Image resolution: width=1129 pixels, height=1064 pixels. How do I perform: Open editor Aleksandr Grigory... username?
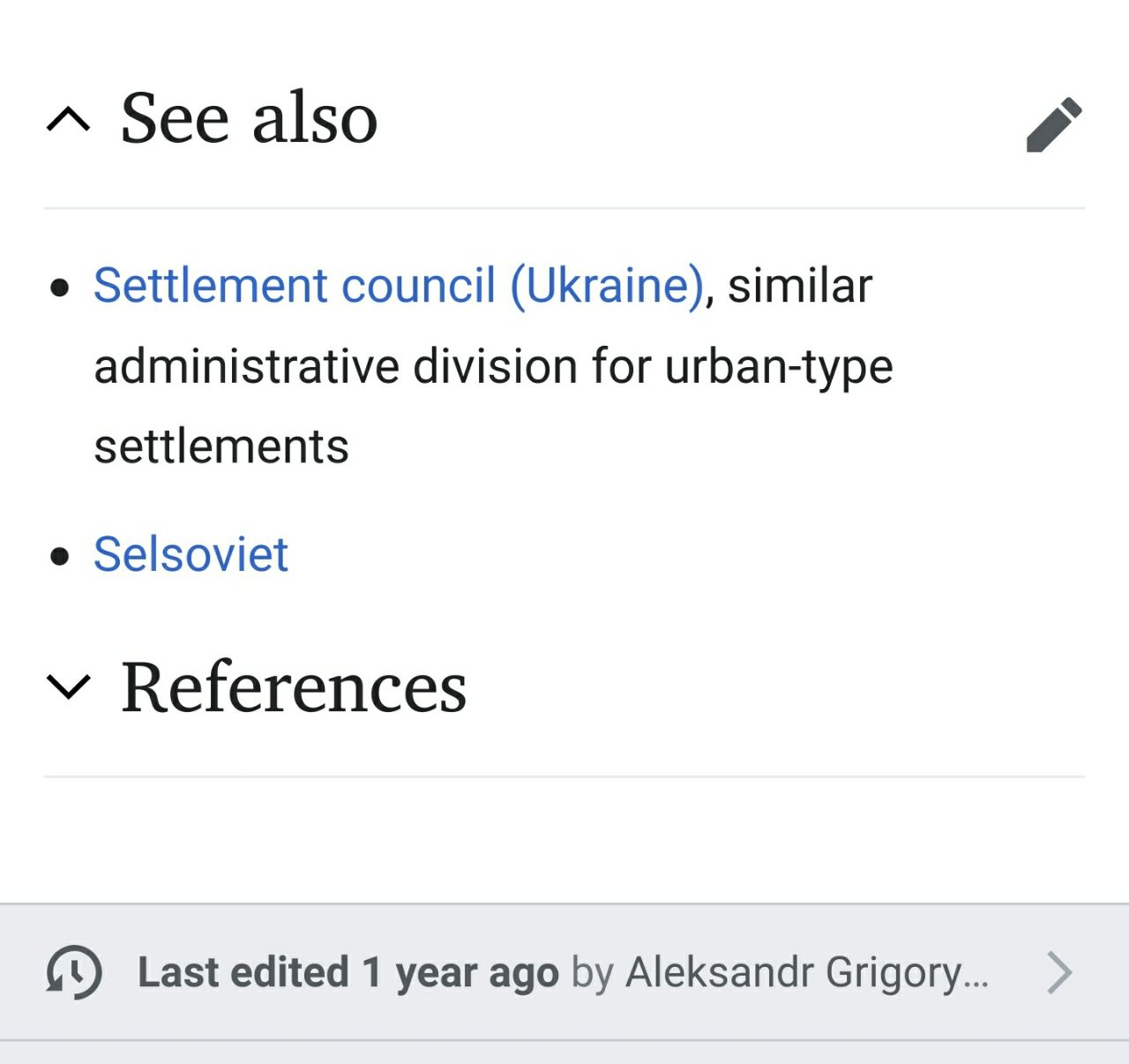click(x=807, y=973)
